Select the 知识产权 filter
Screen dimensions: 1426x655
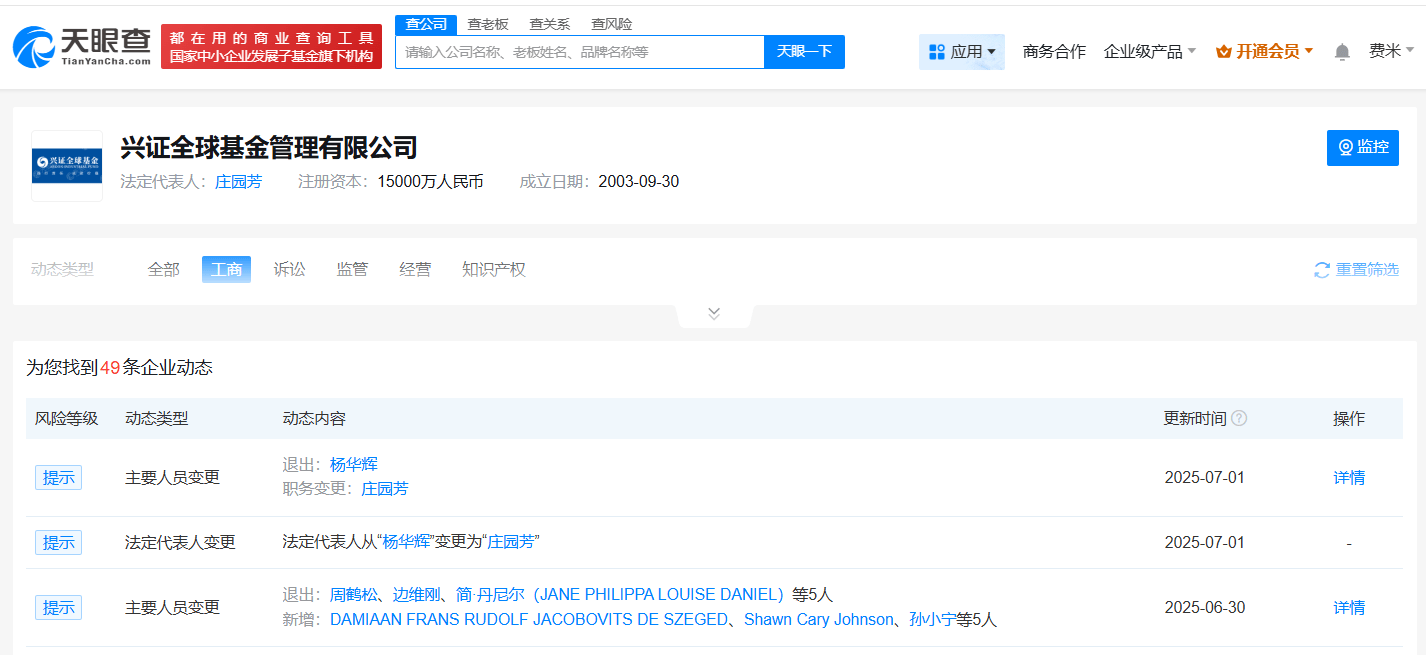[x=494, y=269]
